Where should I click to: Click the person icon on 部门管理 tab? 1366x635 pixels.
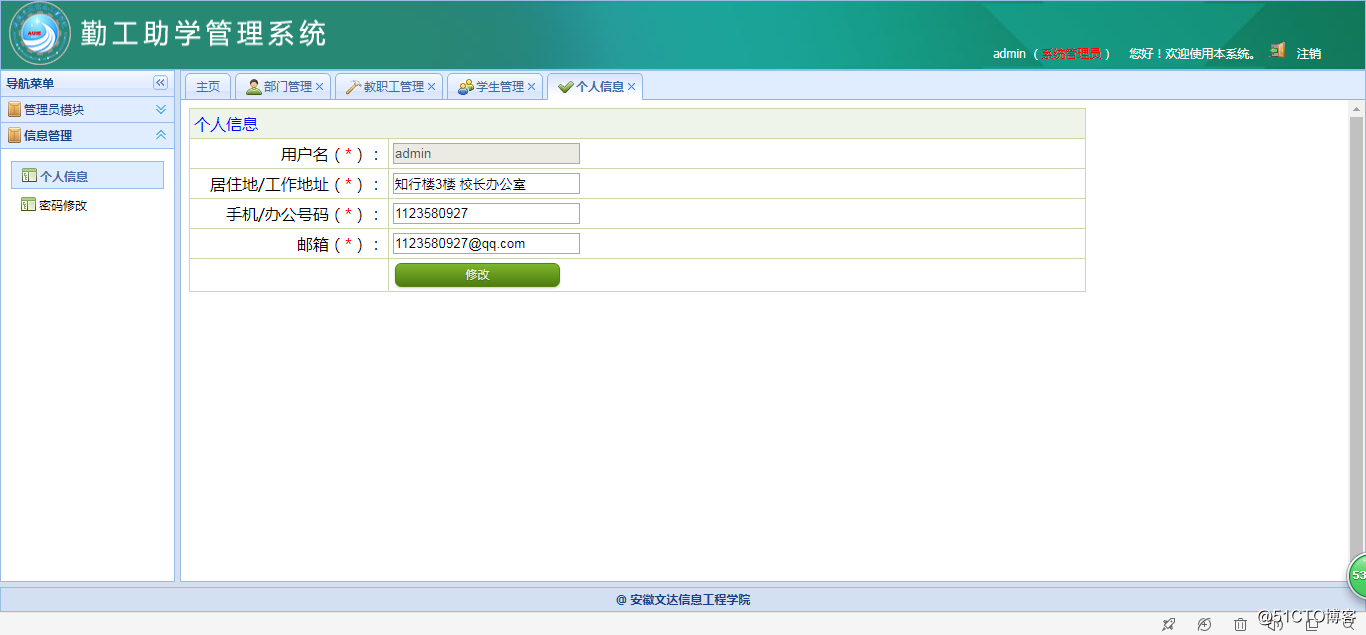pos(254,87)
